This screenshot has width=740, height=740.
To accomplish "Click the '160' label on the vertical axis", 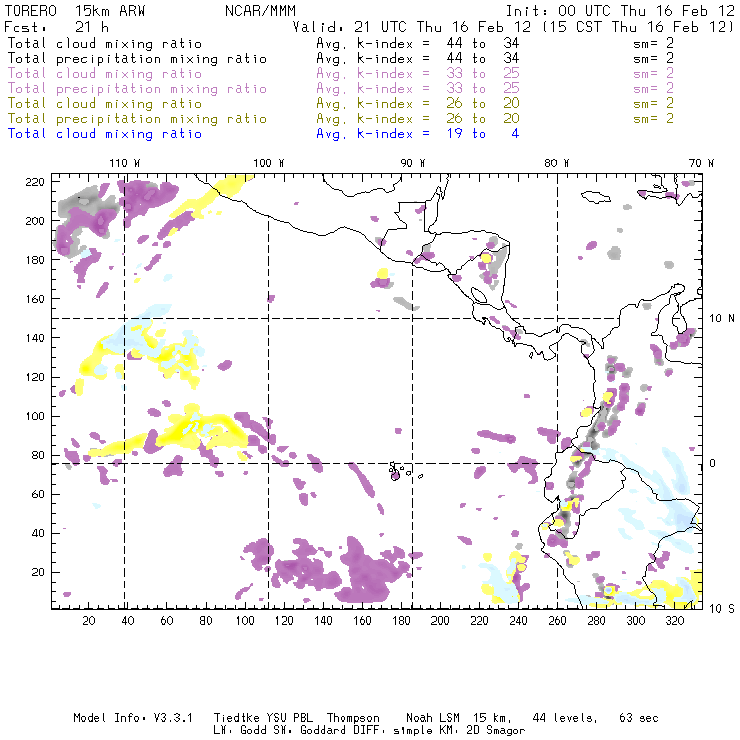I will (x=35, y=299).
